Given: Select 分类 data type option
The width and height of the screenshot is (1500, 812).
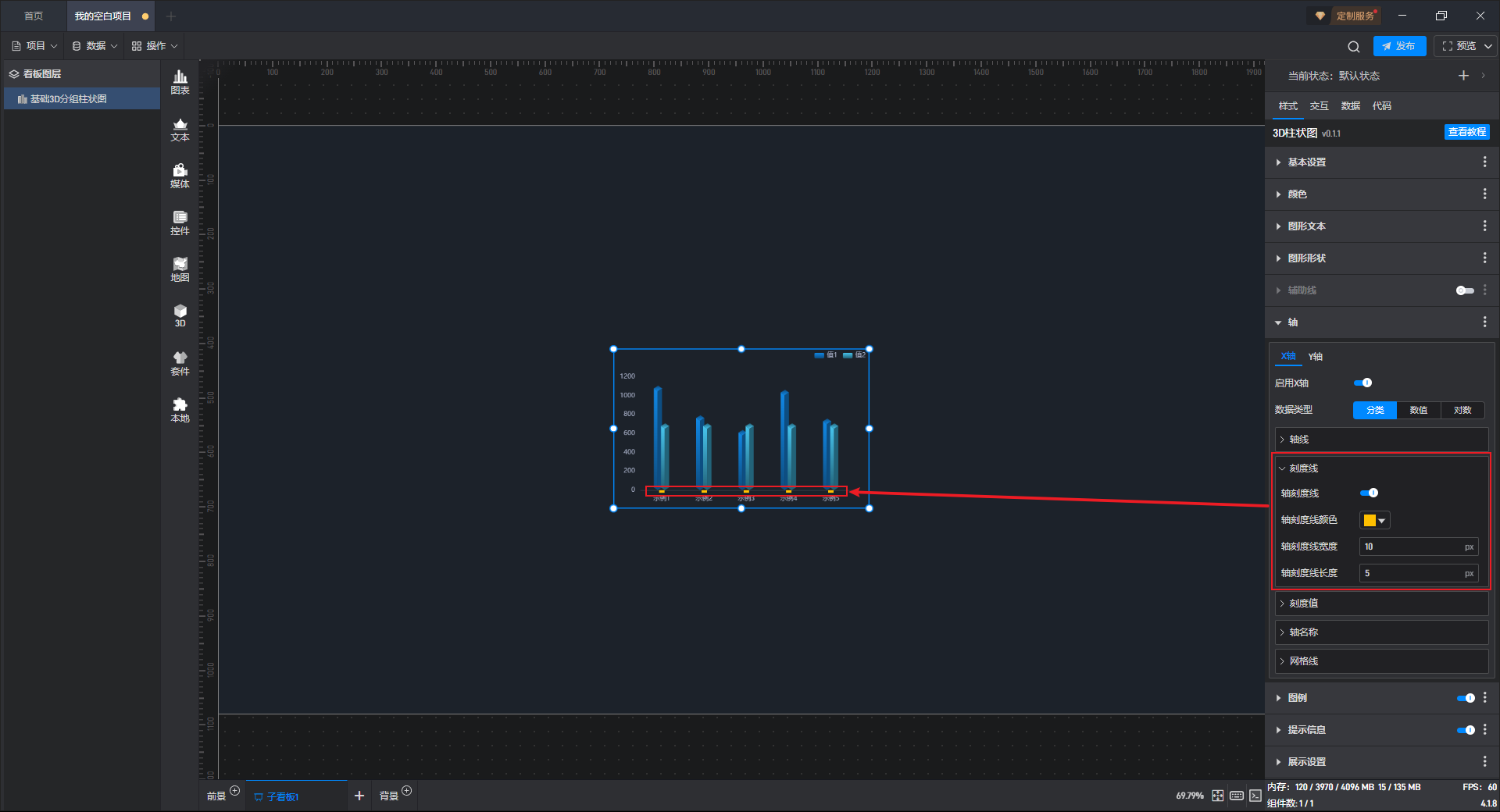Looking at the screenshot, I should coord(1375,410).
